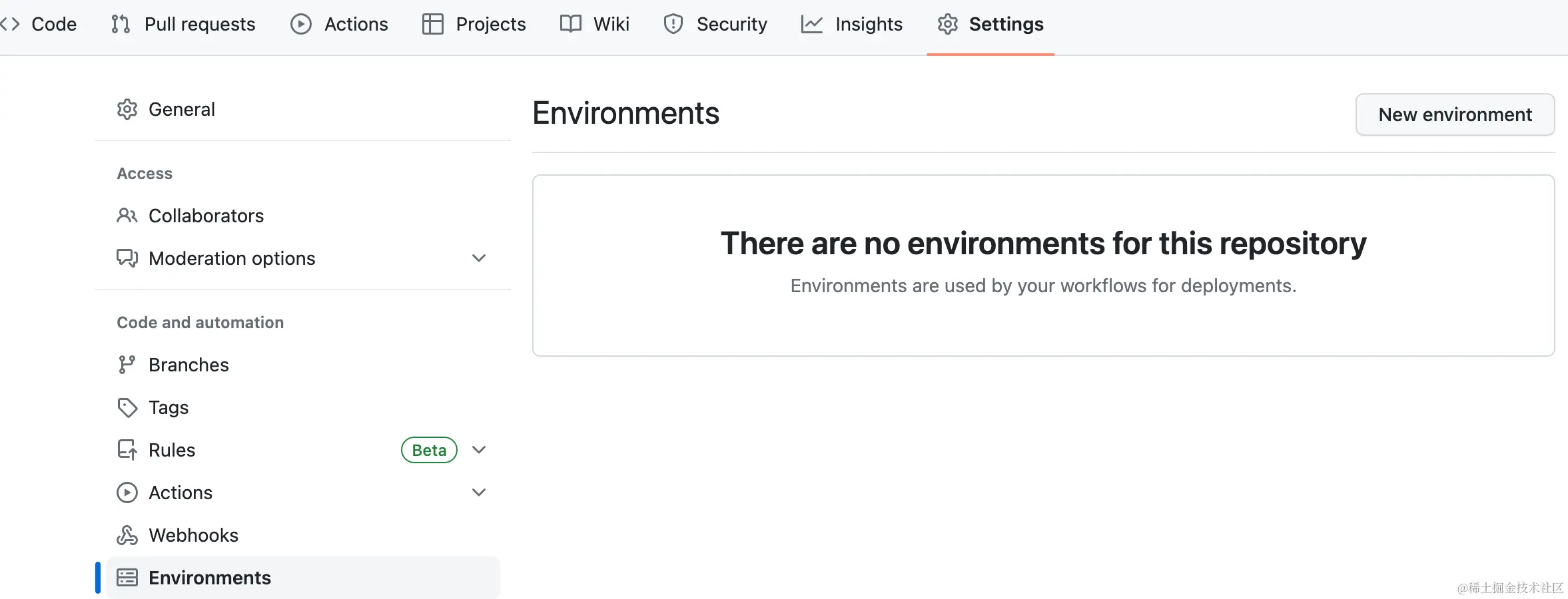Screen dimensions: 1568x599
Task: Click the sidebar Actions play icon
Action: click(127, 493)
